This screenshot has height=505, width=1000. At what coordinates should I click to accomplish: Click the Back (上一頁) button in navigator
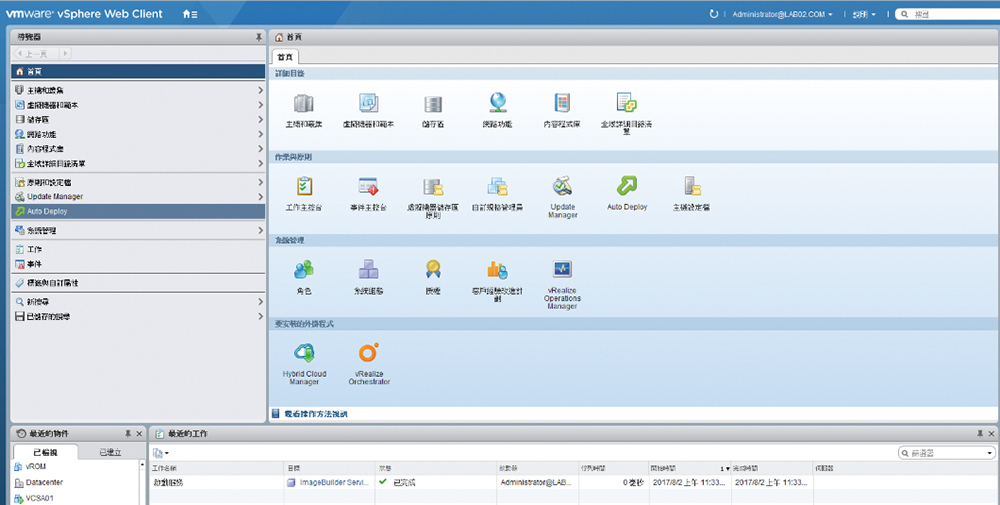[x=36, y=54]
